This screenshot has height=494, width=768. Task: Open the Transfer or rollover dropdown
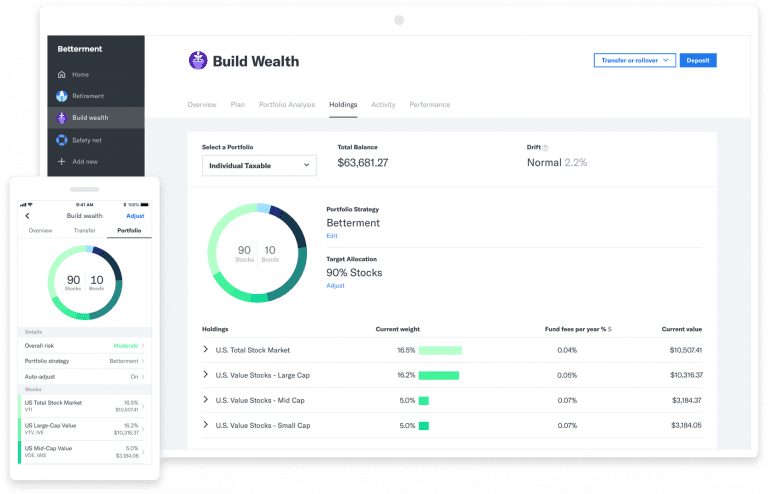tap(635, 60)
